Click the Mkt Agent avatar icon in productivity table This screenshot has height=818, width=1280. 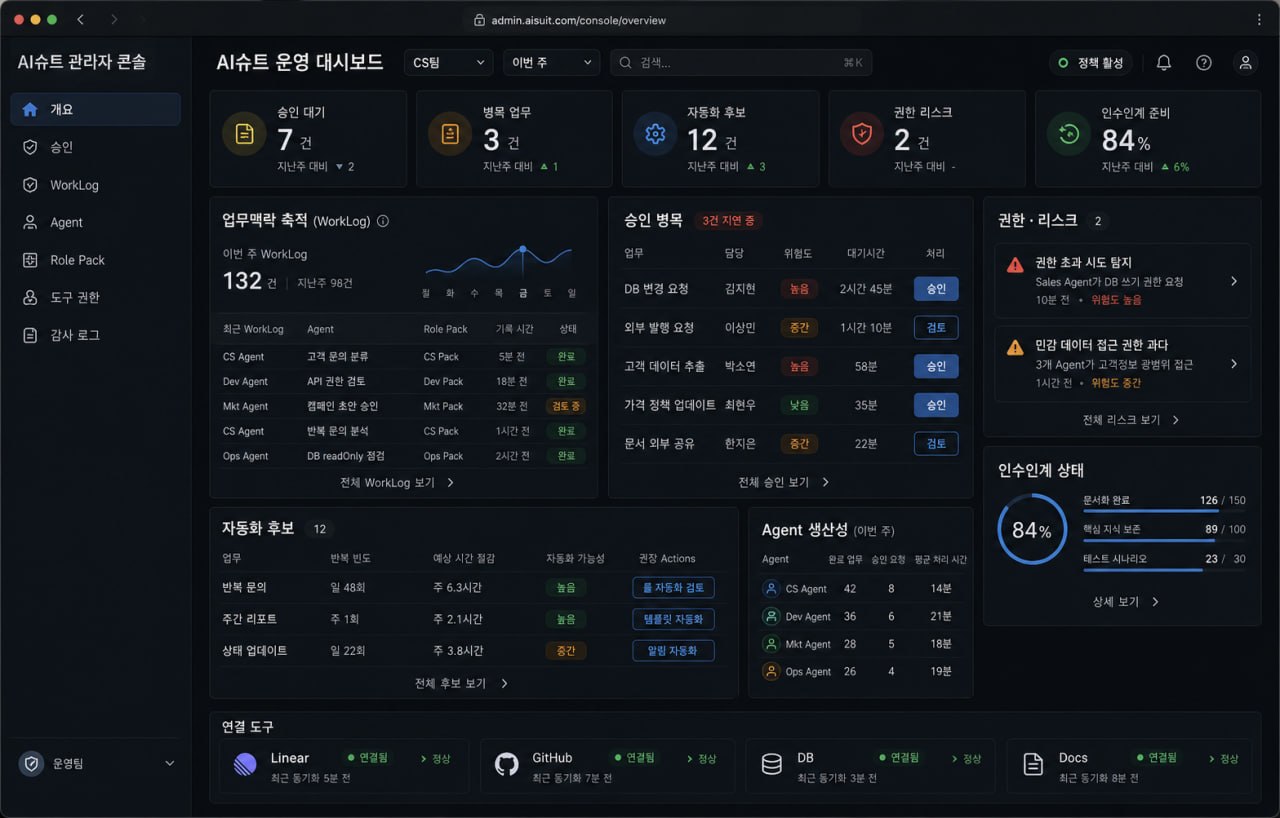pos(771,644)
